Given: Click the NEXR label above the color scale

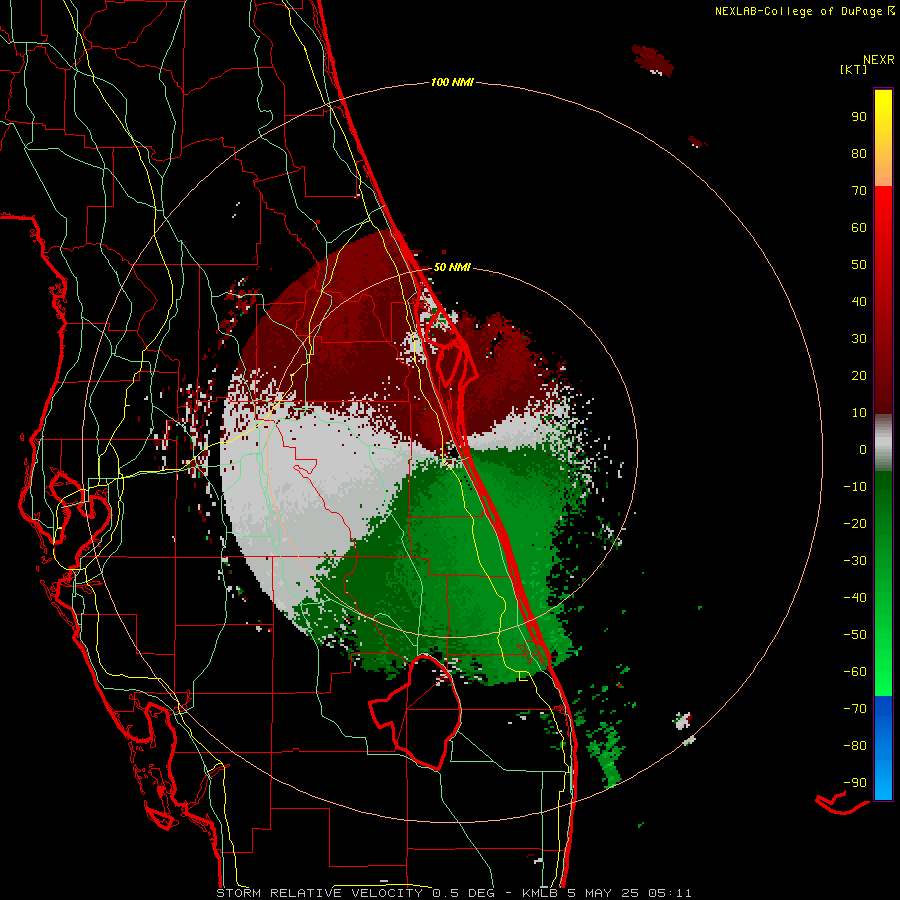Looking at the screenshot, I should click(x=879, y=60).
